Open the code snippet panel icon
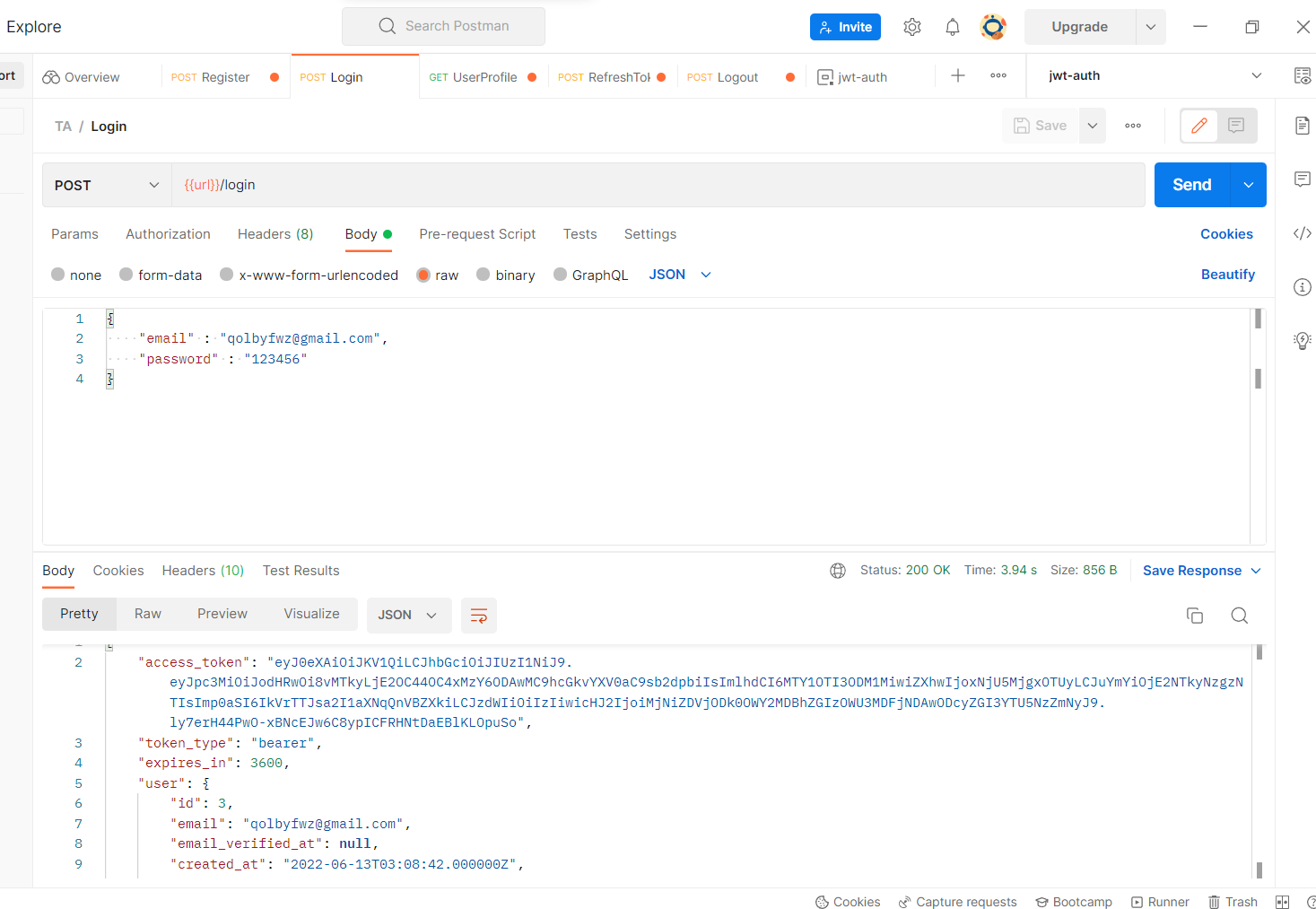The image size is (1316, 909). [1302, 233]
